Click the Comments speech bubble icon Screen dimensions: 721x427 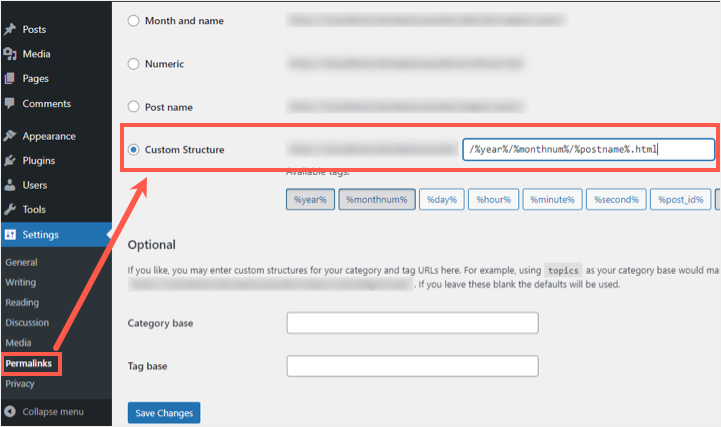[10, 103]
